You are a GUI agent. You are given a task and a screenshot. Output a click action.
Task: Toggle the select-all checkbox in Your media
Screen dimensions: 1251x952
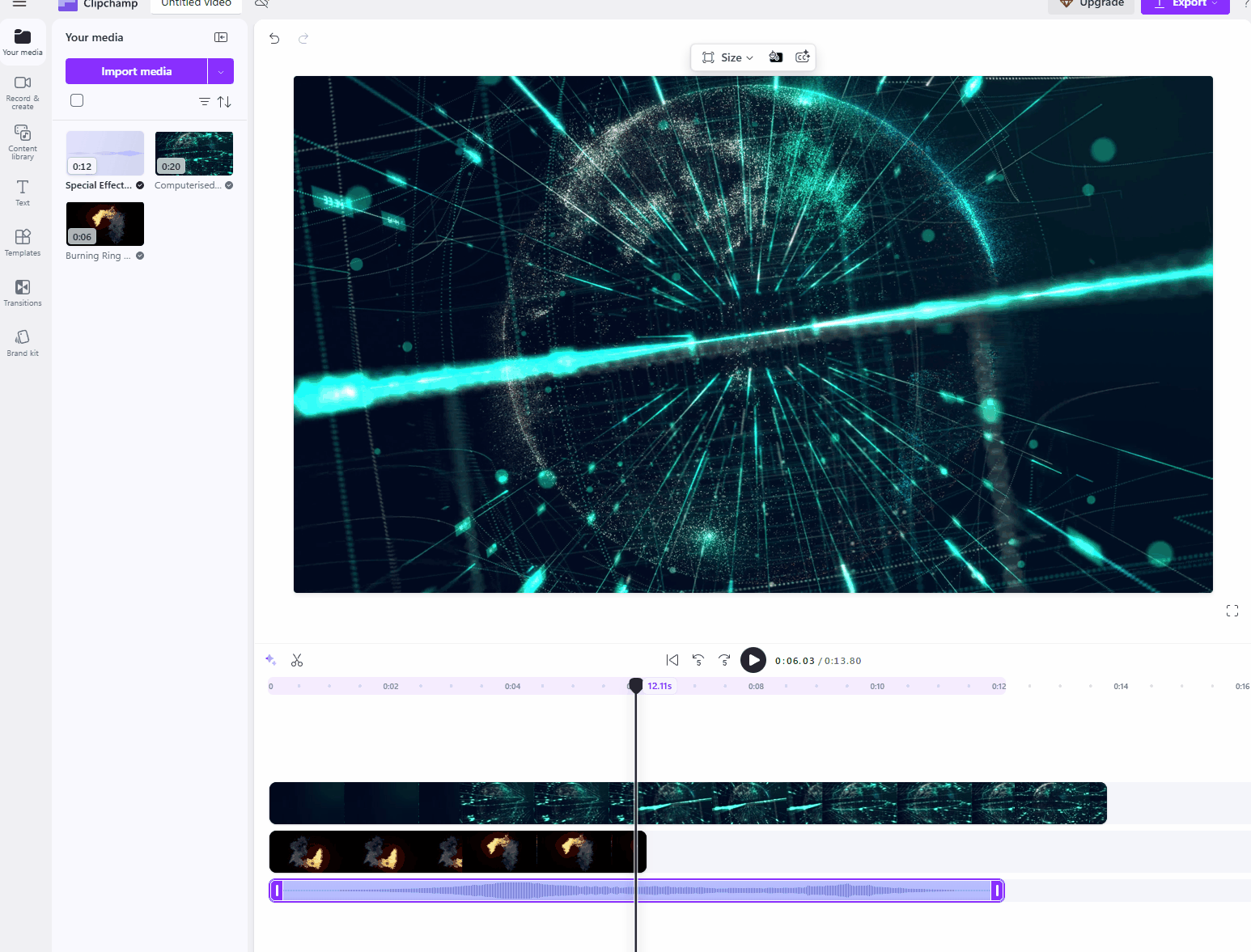click(x=76, y=100)
